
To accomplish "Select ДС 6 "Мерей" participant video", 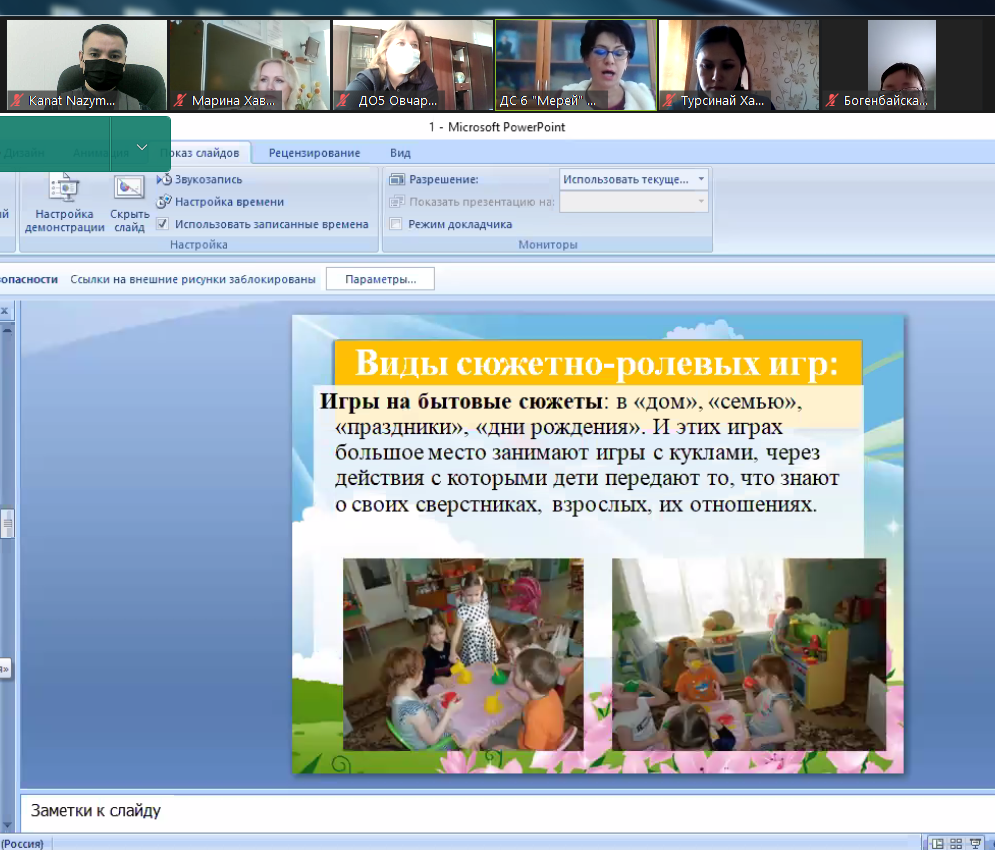I will coord(576,65).
